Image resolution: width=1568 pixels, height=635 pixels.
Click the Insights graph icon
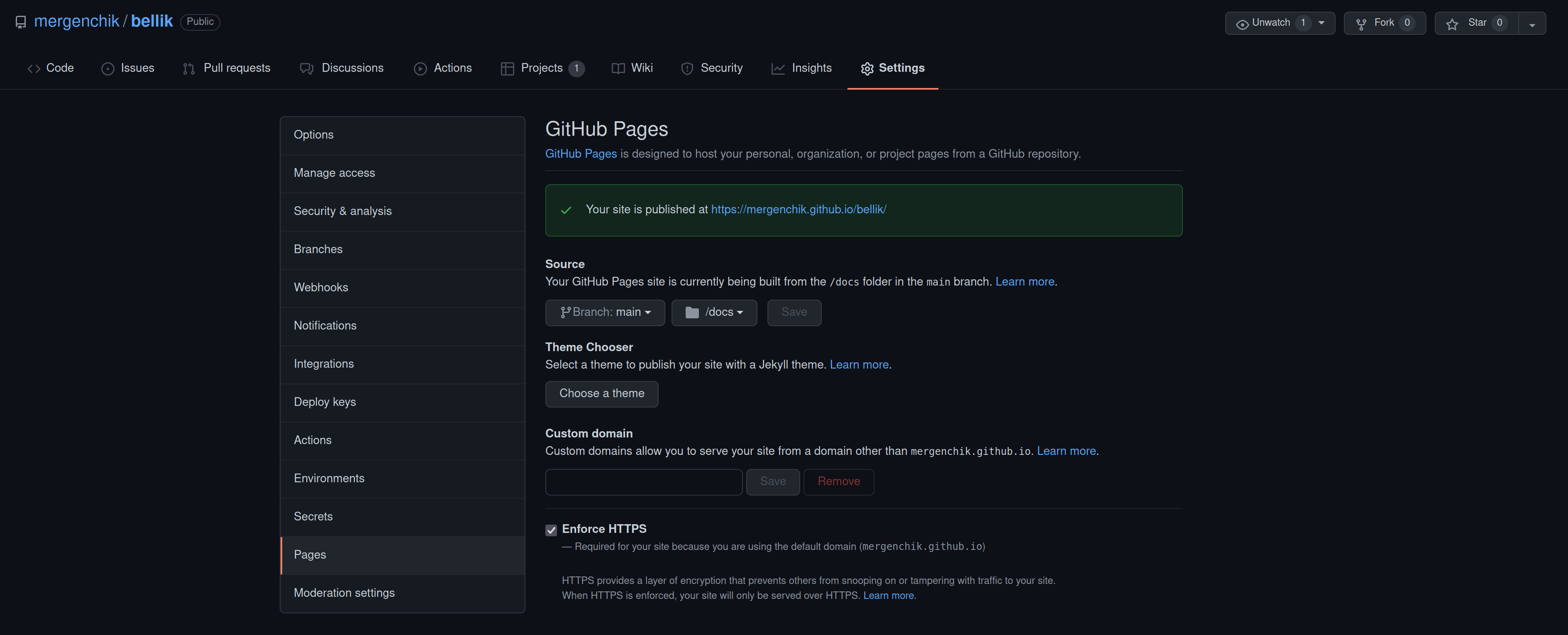pyautogui.click(x=778, y=69)
